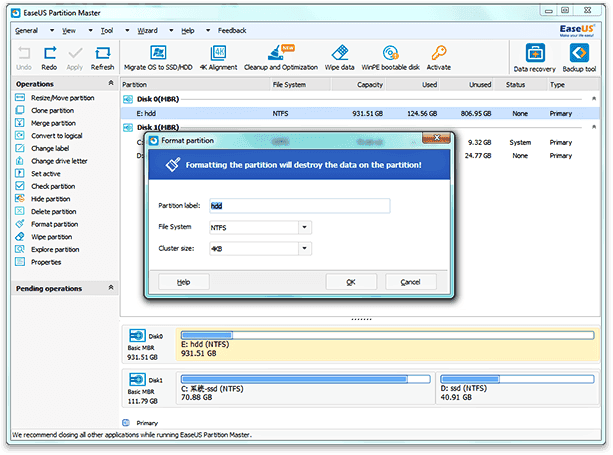This screenshot has width=613, height=455.
Task: Click Wipe partition operation
Action: [43, 236]
